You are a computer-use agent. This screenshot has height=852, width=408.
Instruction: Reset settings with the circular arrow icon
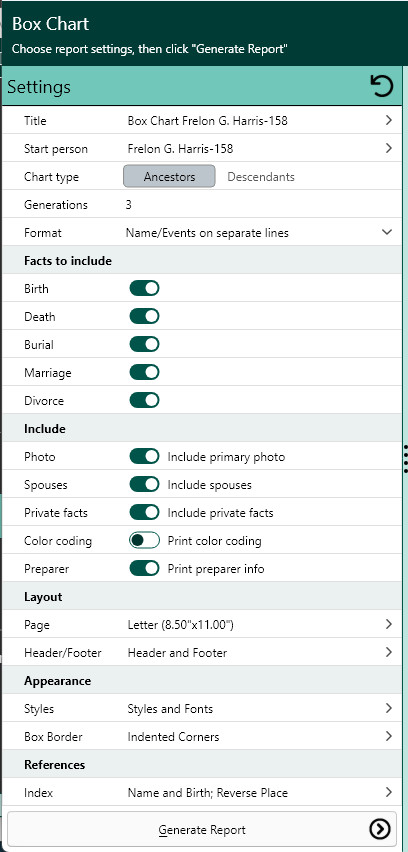tap(381, 86)
